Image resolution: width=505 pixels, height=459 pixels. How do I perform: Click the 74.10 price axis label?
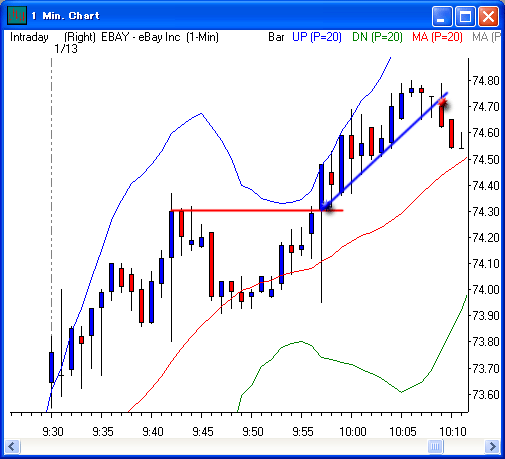point(485,264)
